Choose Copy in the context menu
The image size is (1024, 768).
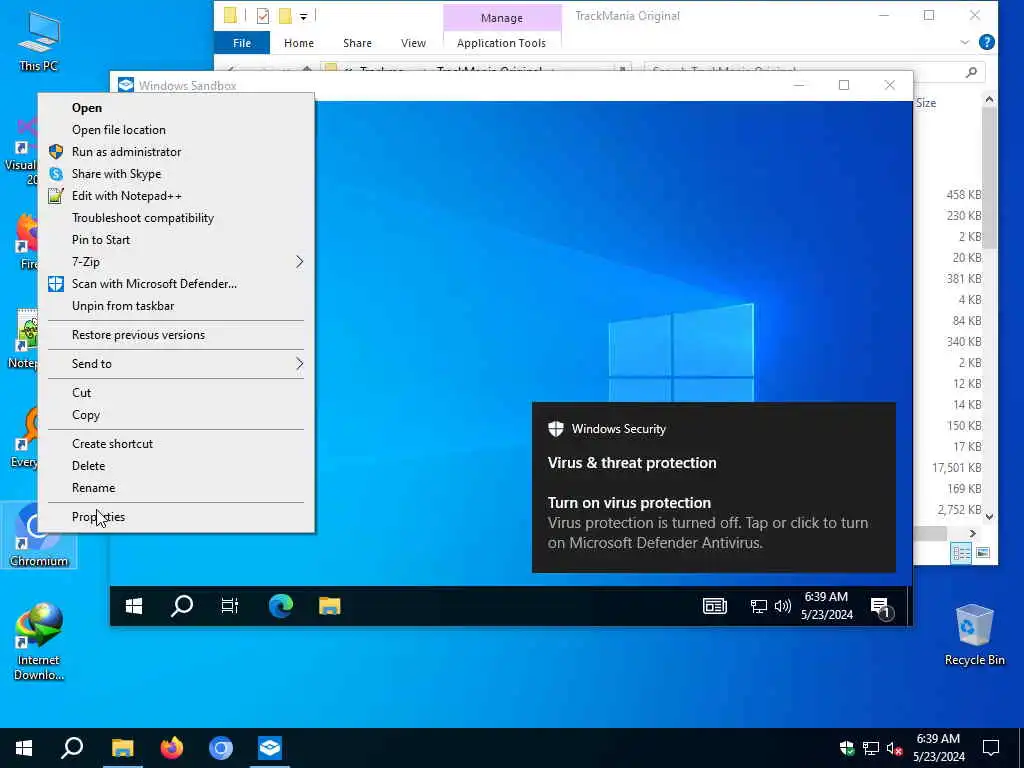[x=176, y=415]
